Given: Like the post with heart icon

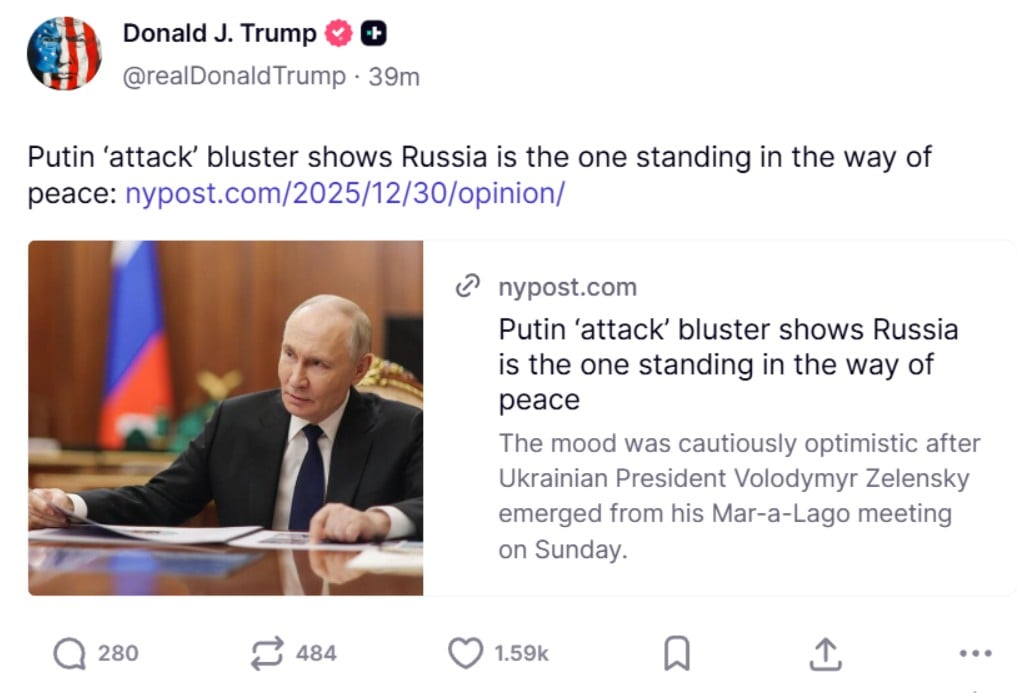Looking at the screenshot, I should [x=465, y=654].
